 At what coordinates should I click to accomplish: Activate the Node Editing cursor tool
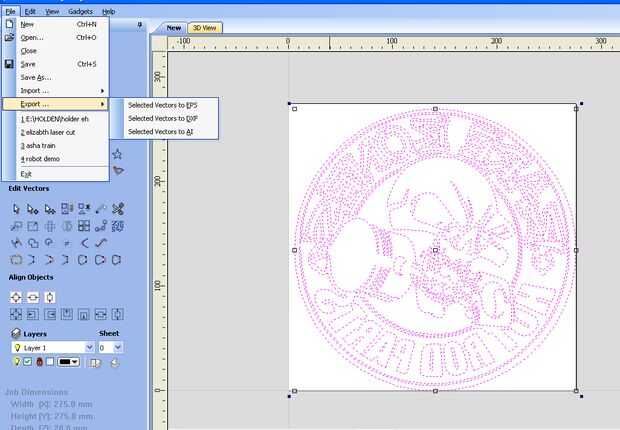click(x=33, y=209)
